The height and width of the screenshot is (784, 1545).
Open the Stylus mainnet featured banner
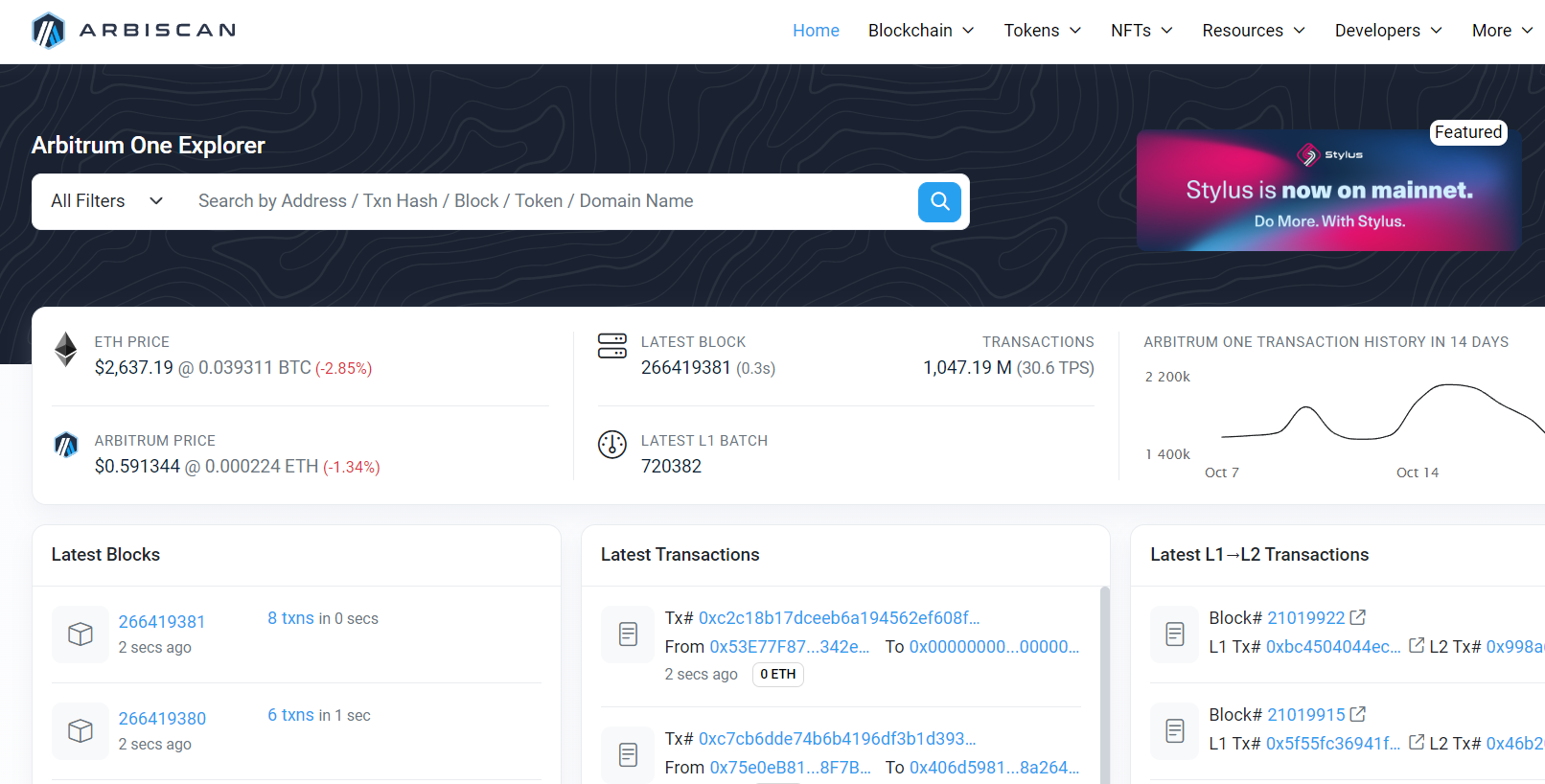(x=1328, y=191)
